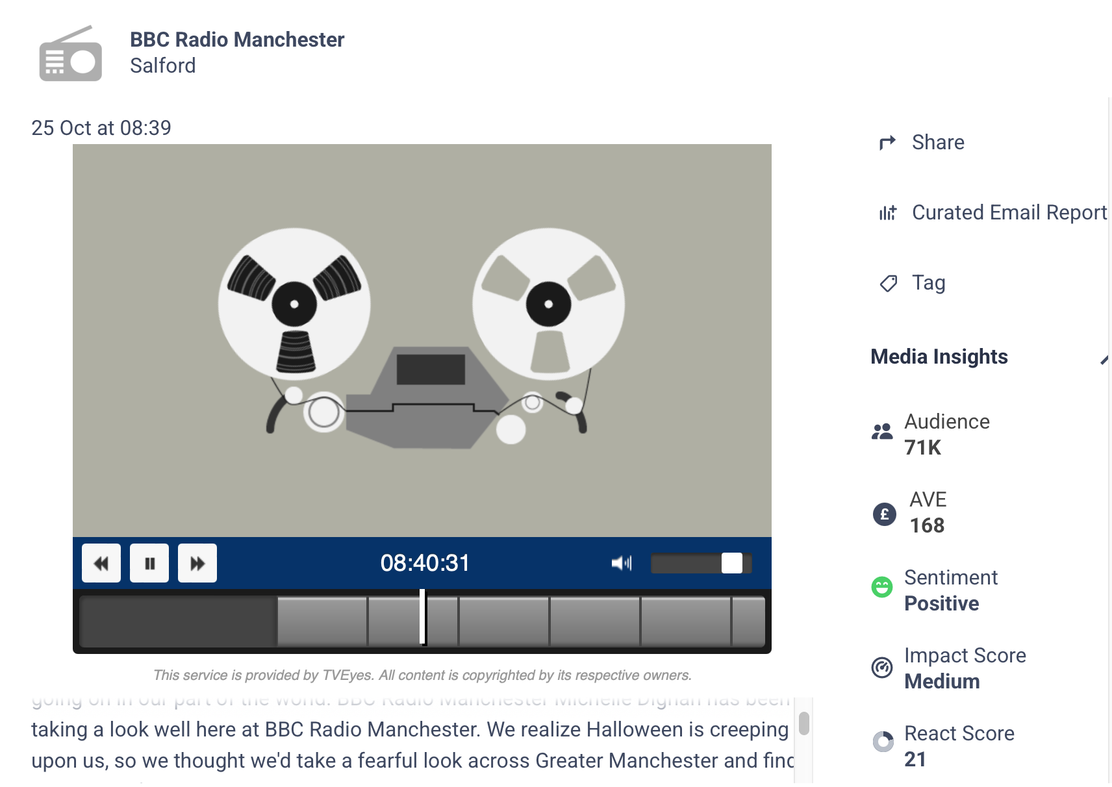Click the React Score value 21
The height and width of the screenshot is (787, 1112).
point(915,759)
